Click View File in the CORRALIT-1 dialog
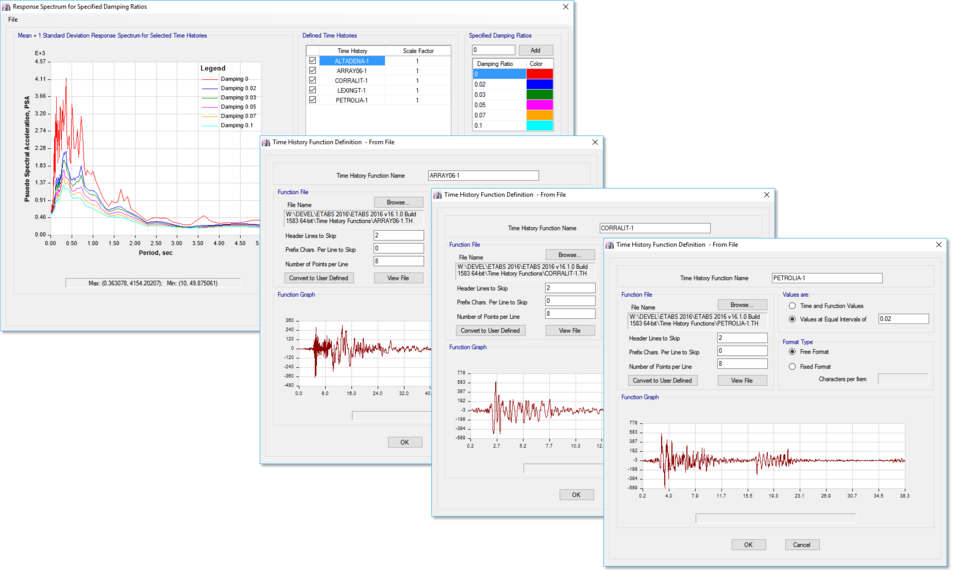This screenshot has width=960, height=581. (570, 330)
